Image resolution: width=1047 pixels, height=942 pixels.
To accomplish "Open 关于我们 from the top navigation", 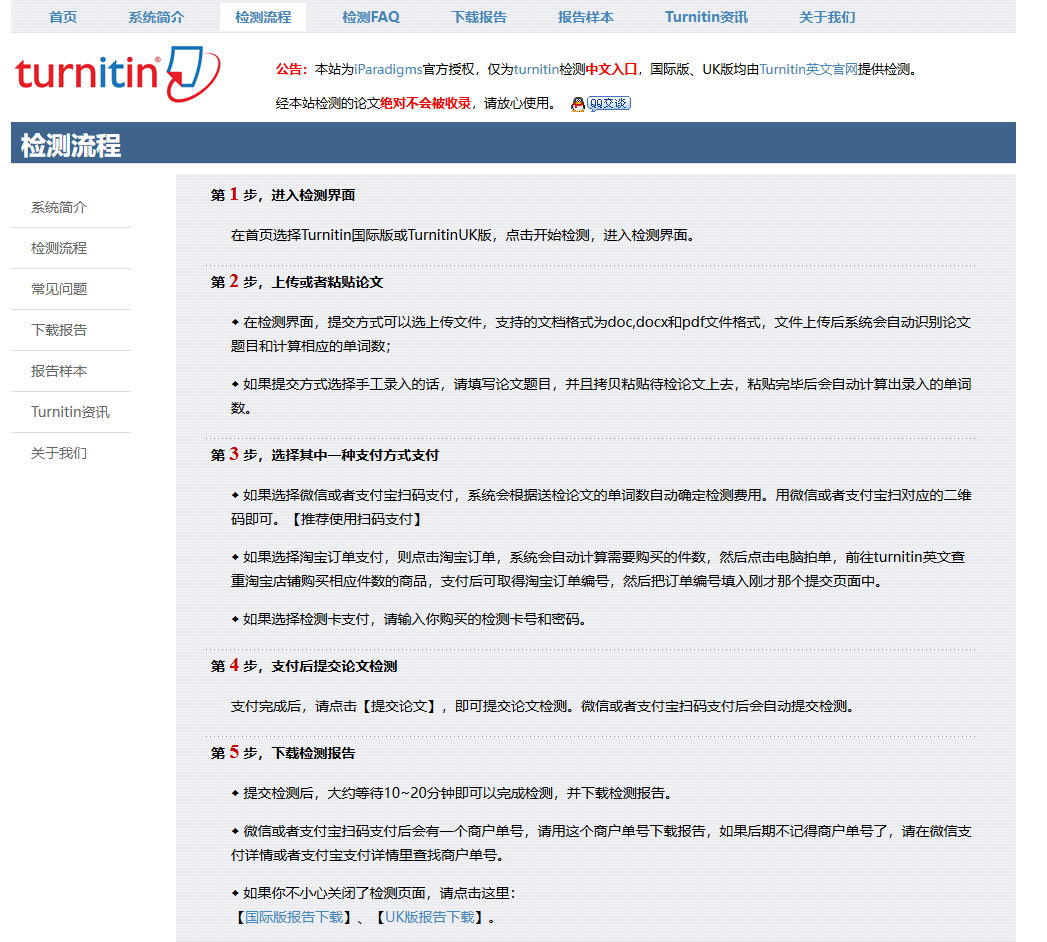I will 826,17.
